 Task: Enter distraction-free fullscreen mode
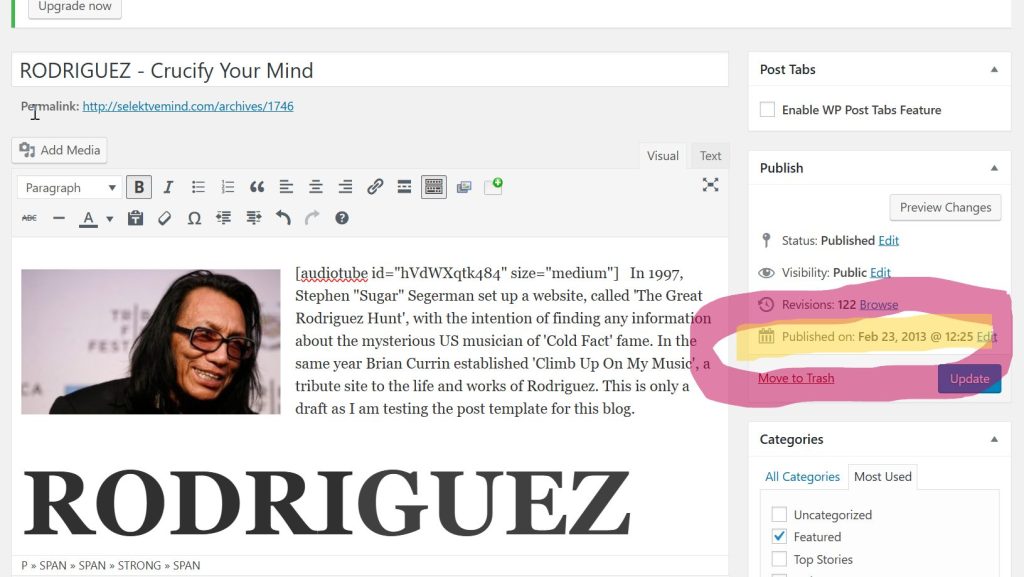point(711,185)
